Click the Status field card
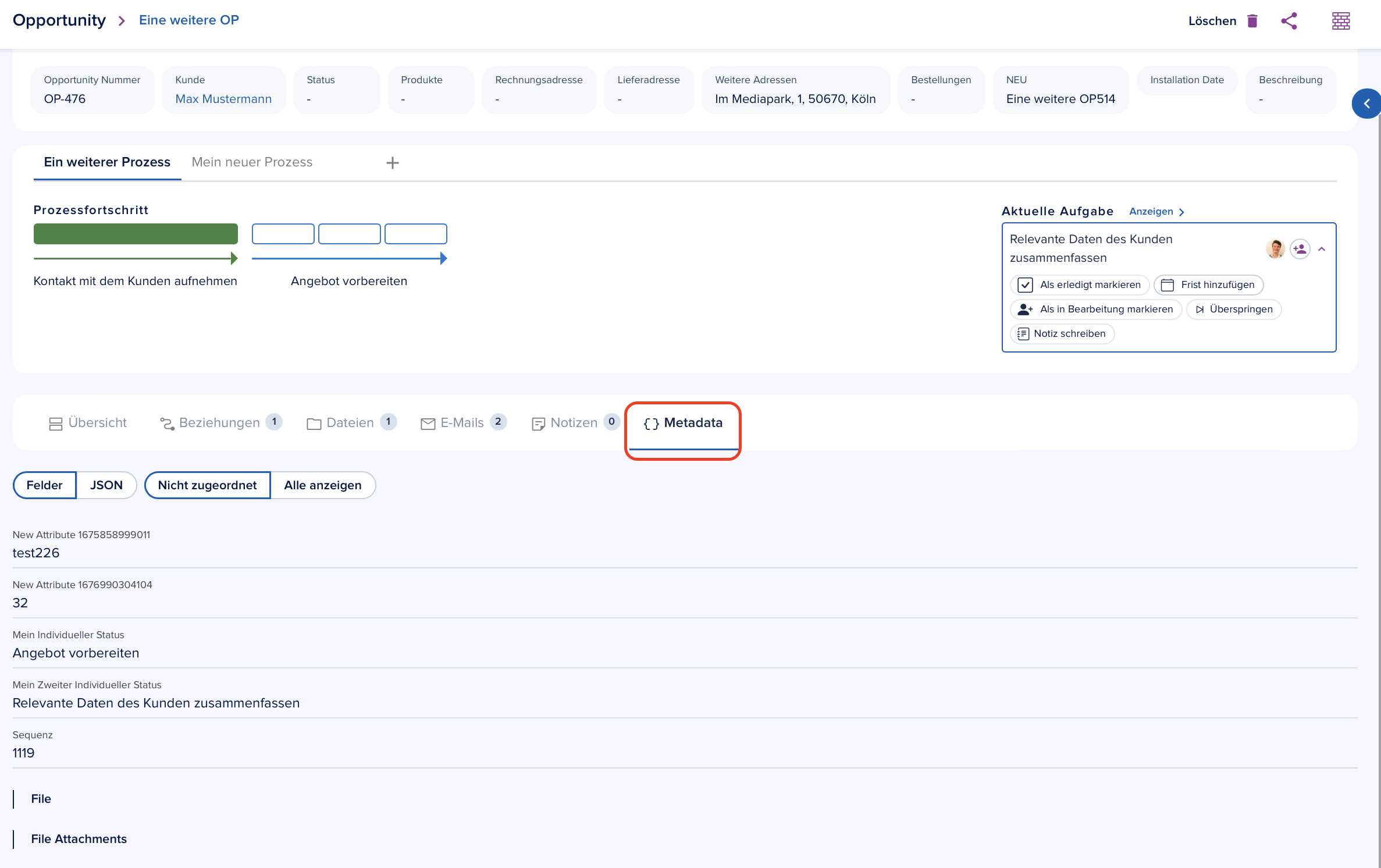The width and height of the screenshot is (1381, 868). coord(337,90)
